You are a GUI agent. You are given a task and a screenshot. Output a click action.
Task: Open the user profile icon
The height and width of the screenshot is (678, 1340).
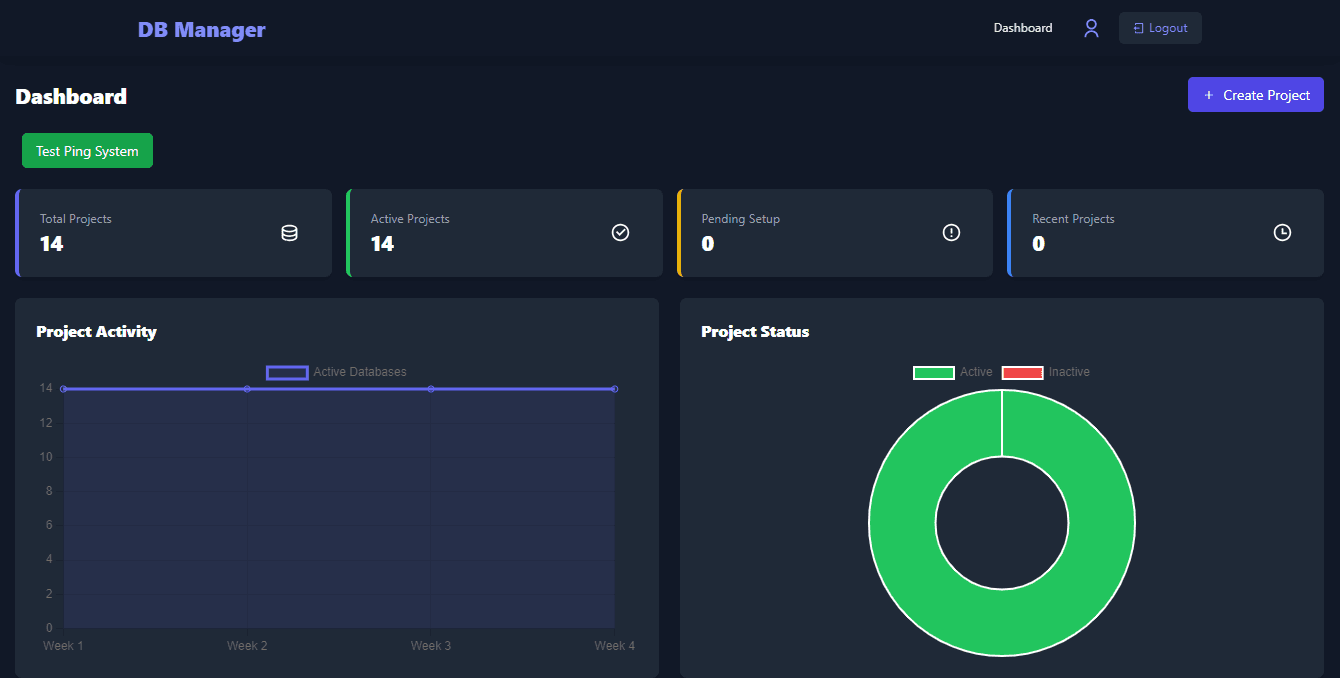[1091, 29]
